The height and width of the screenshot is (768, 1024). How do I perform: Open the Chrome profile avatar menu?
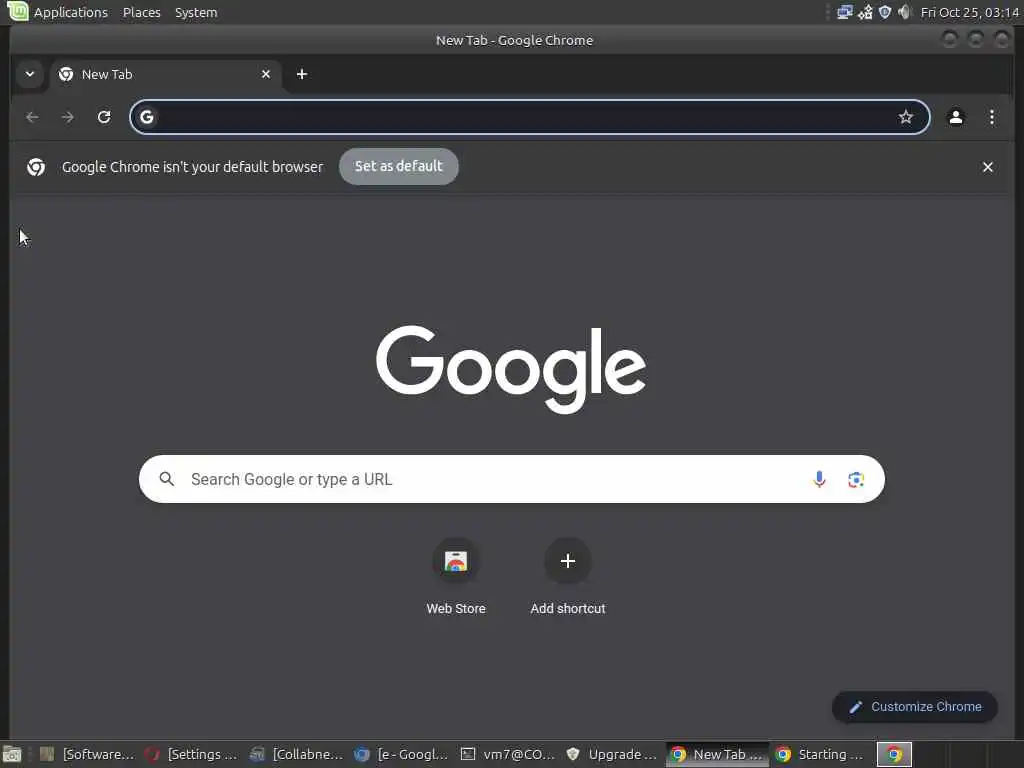pos(955,118)
